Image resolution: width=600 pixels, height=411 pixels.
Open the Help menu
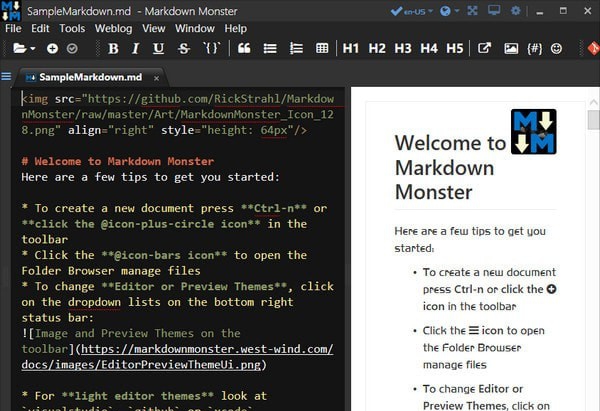tap(235, 28)
